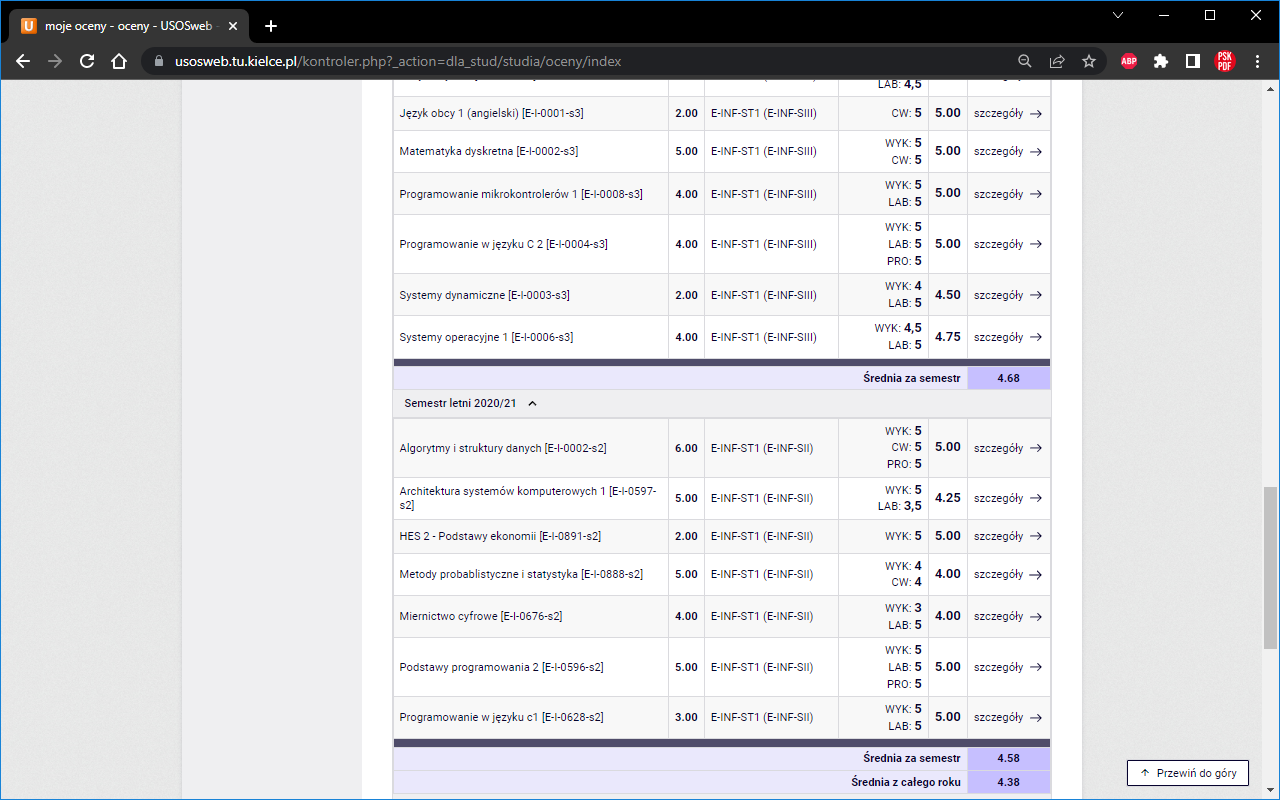This screenshot has width=1280, height=800.
Task: Reload the page with refresh icon
Action: point(87,61)
